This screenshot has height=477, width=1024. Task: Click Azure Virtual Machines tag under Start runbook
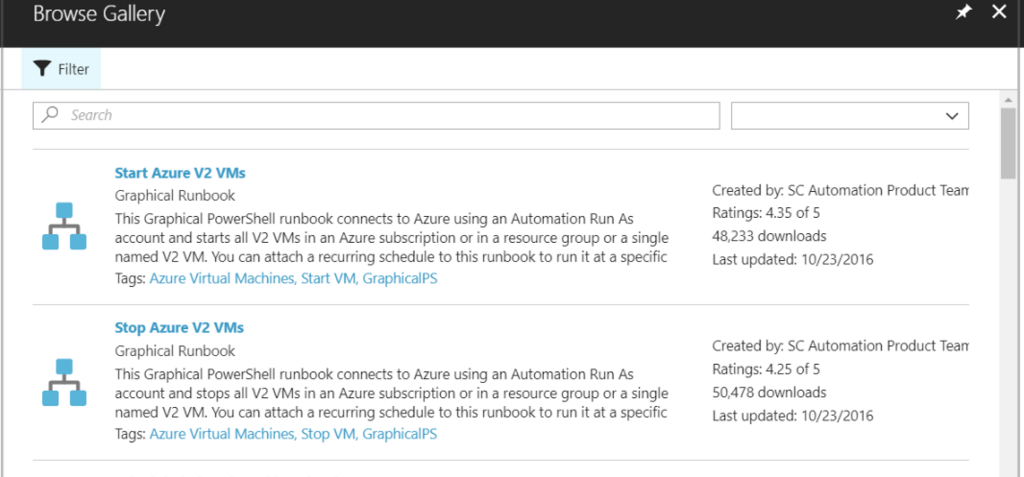coord(221,279)
